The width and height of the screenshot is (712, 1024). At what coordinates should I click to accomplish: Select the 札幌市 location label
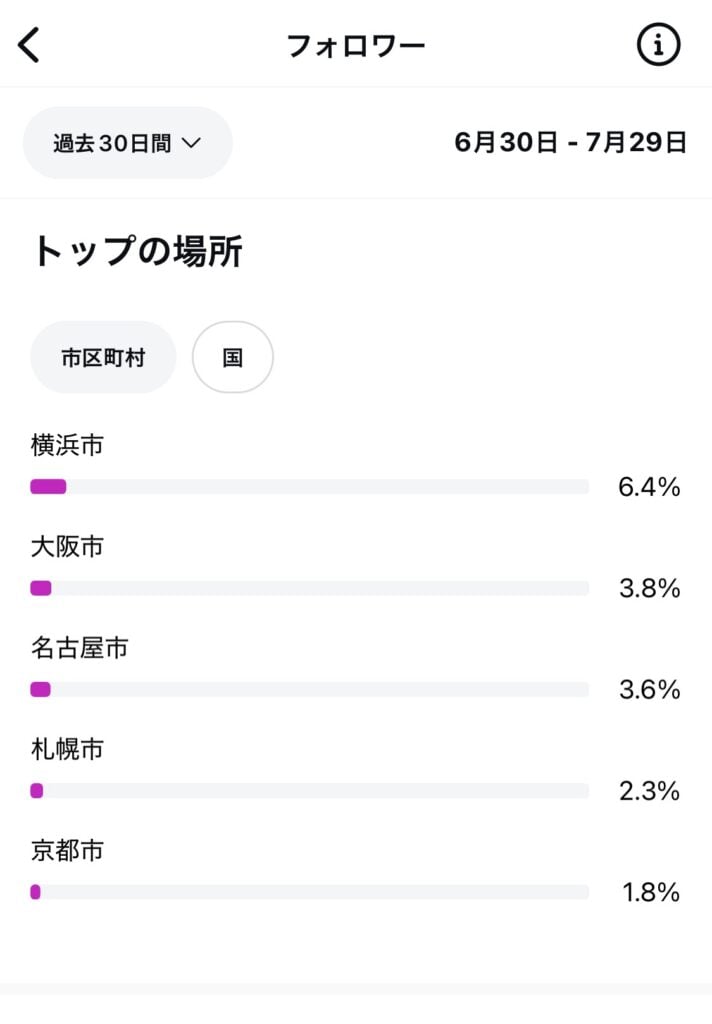[x=67, y=749]
